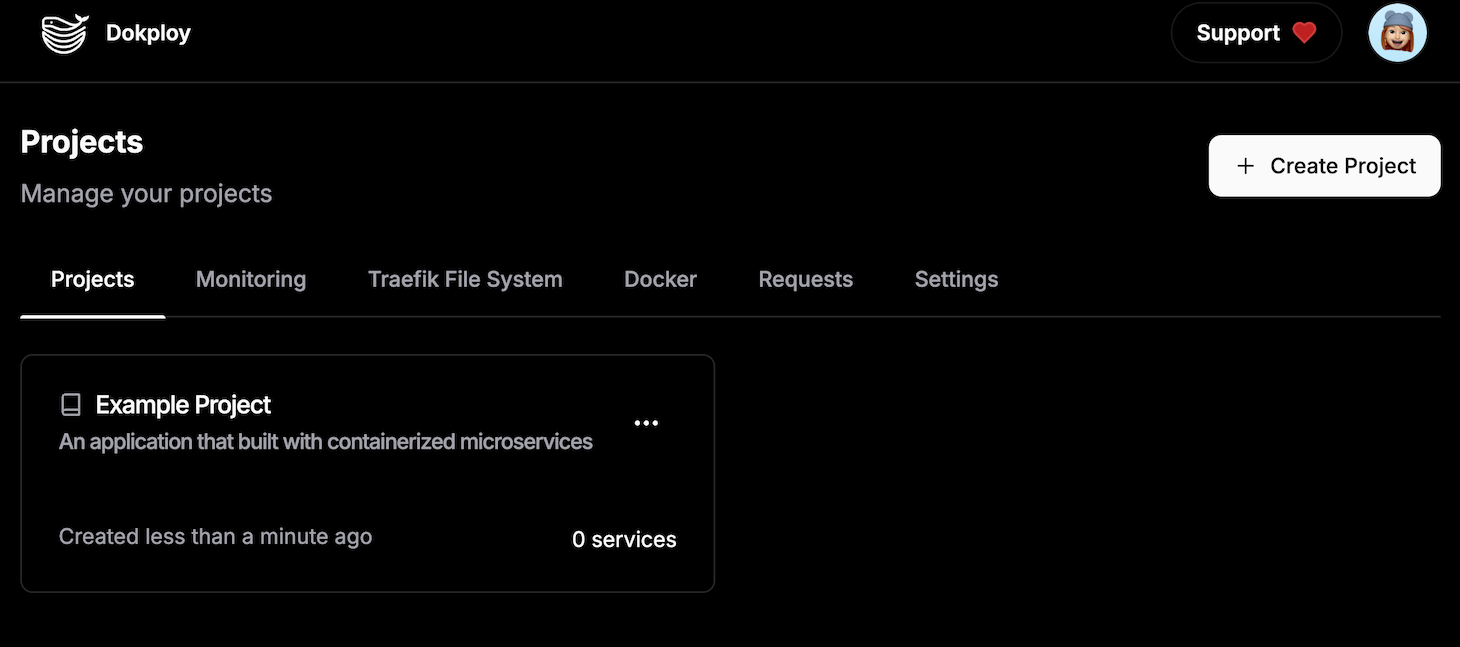Image resolution: width=1460 pixels, height=647 pixels.
Task: Click the Dokploy whale logo
Action: [x=64, y=31]
